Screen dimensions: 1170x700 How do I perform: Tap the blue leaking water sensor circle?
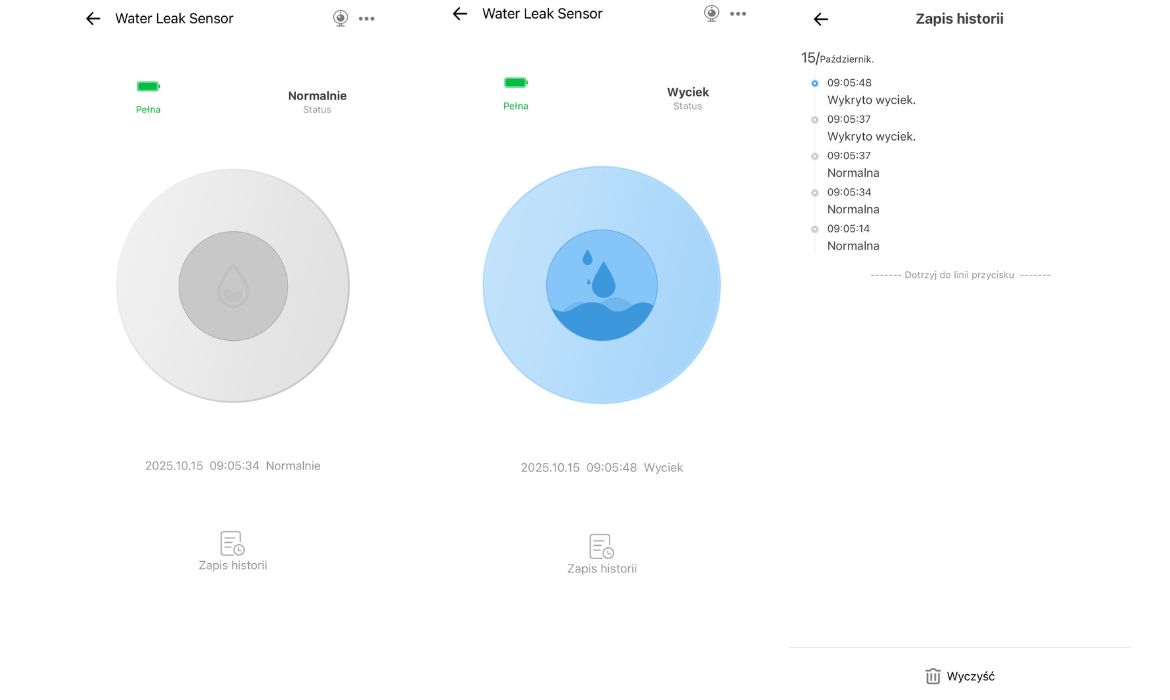pyautogui.click(x=601, y=285)
